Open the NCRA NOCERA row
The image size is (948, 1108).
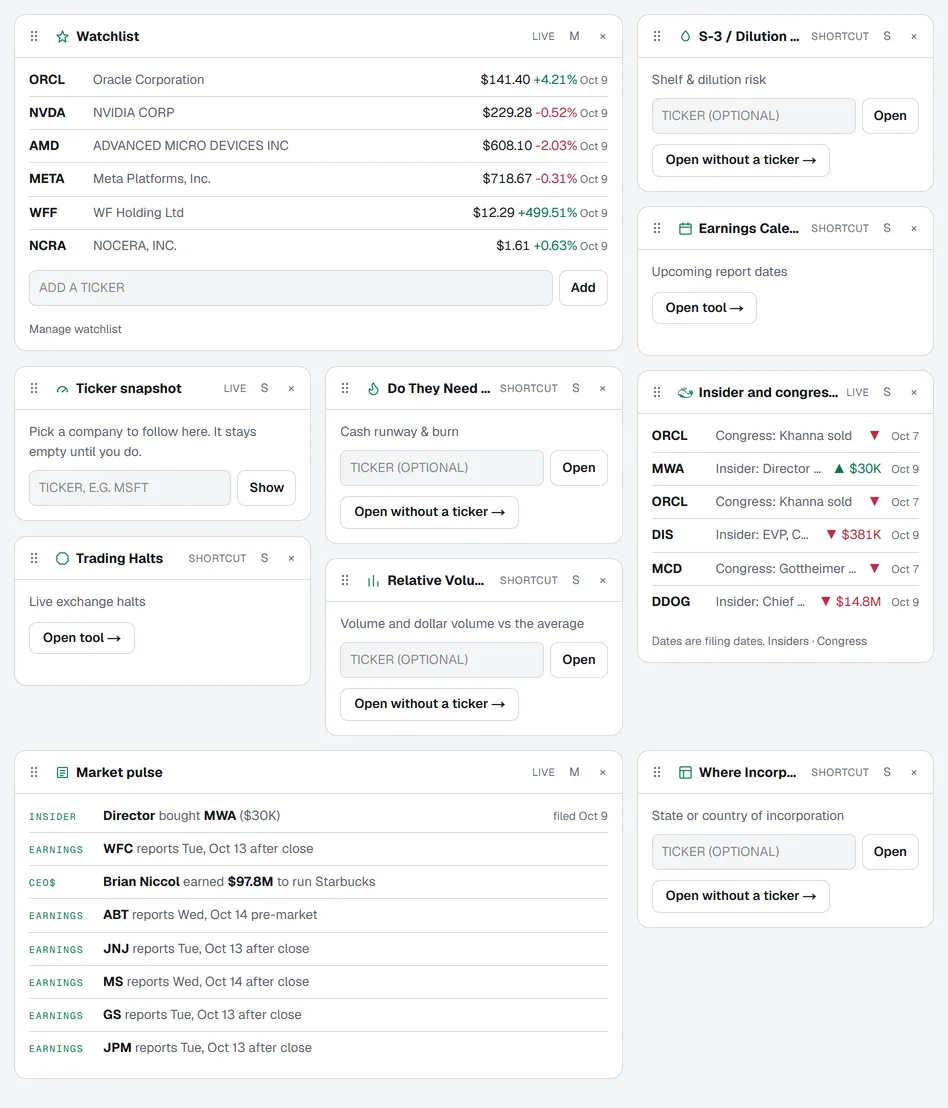[318, 246]
